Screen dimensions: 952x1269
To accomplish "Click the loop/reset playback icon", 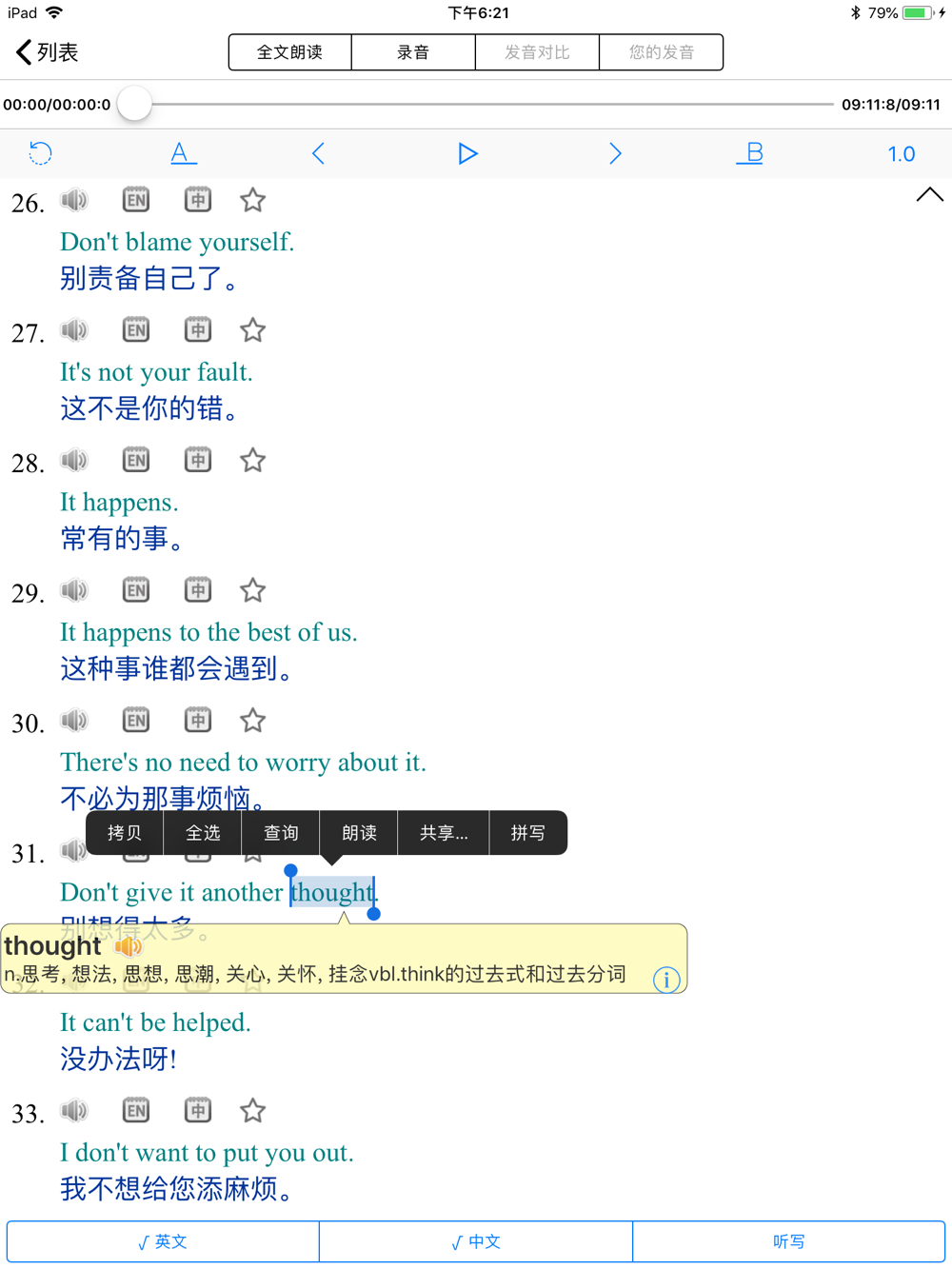I will pyautogui.click(x=40, y=153).
